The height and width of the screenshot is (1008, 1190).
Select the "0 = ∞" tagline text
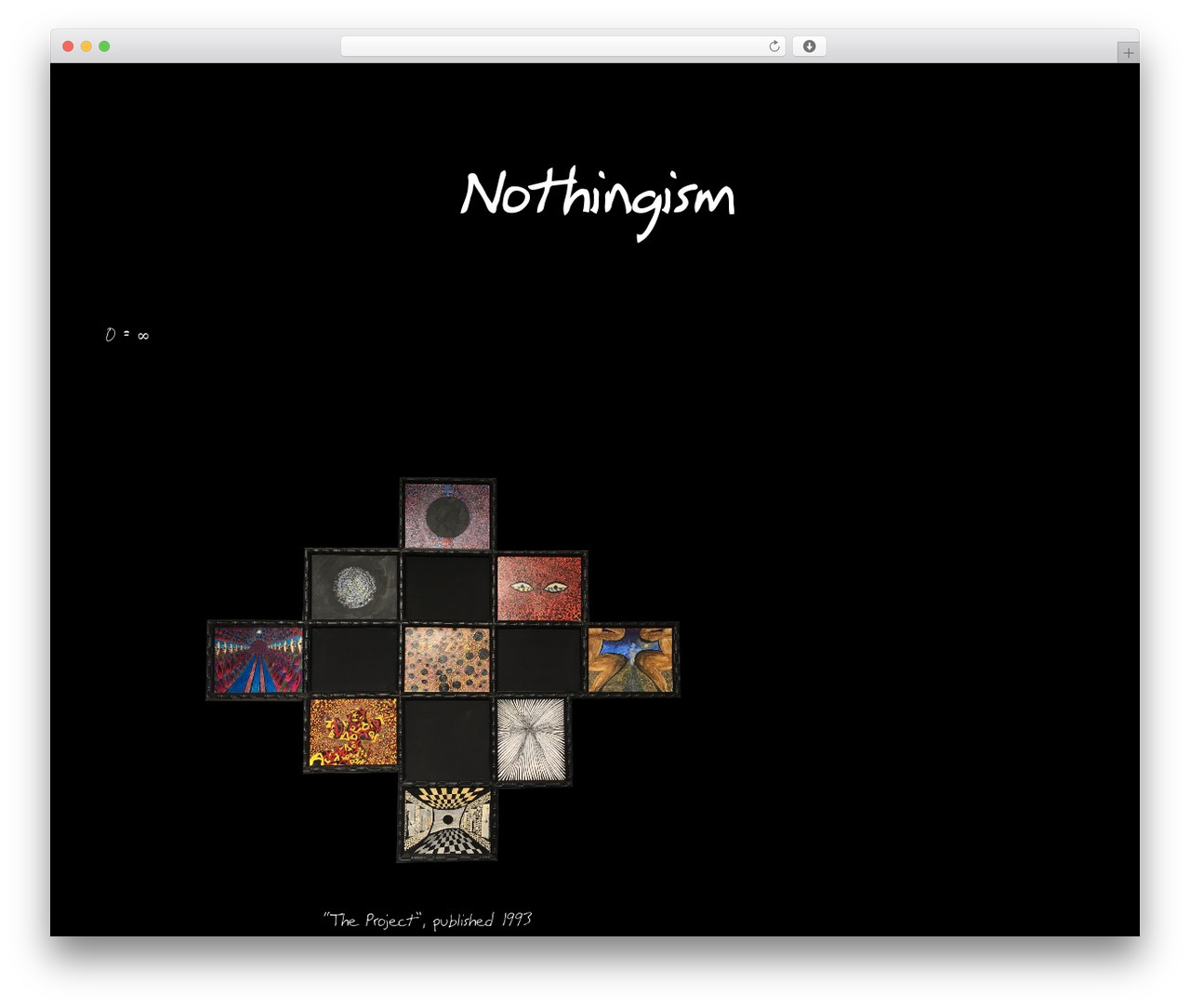click(127, 335)
